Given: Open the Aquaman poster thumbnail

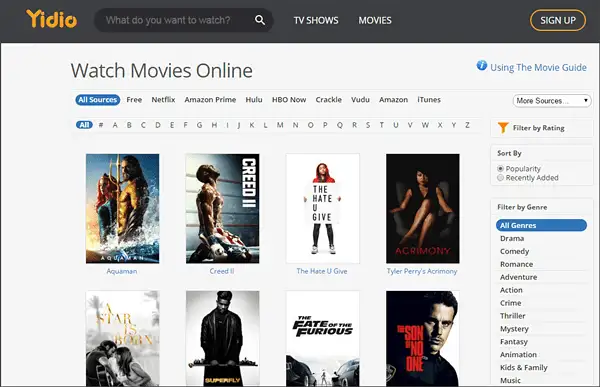Looking at the screenshot, I should (122, 208).
